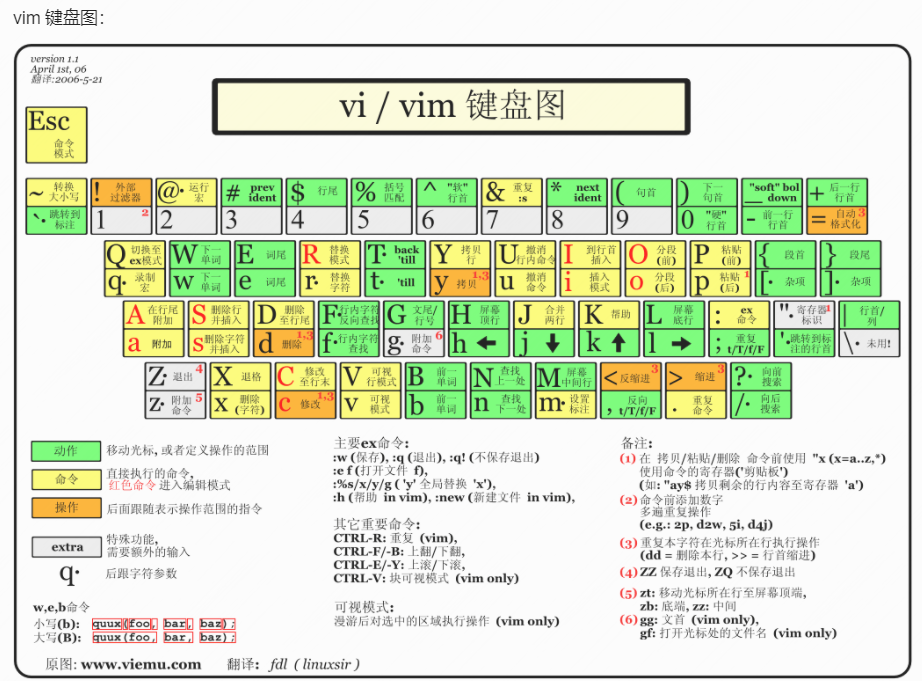
Task: Click the J 合并两行 key cell
Action: coord(544,315)
